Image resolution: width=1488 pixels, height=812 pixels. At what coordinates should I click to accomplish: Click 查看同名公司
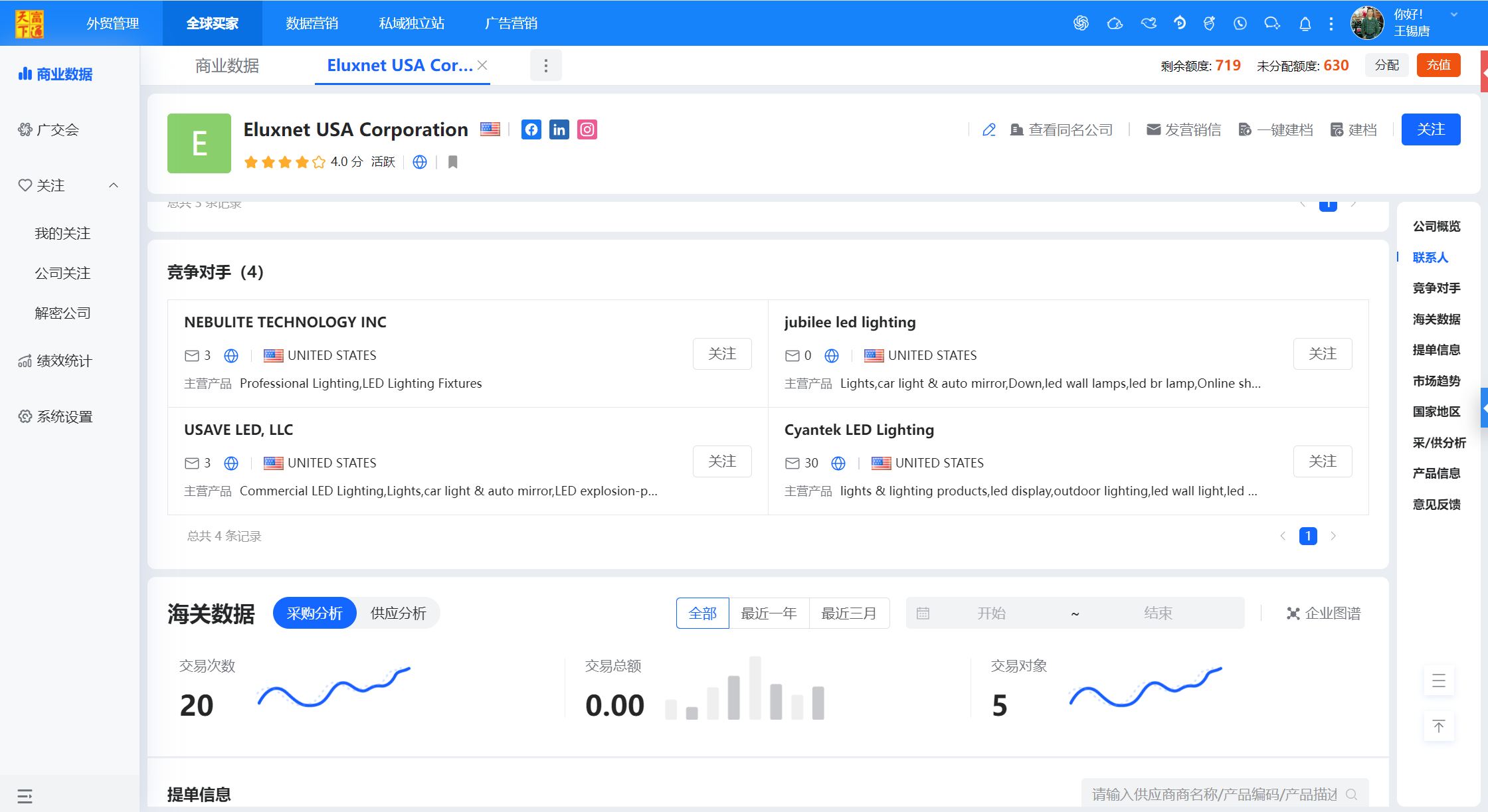[x=1062, y=130]
